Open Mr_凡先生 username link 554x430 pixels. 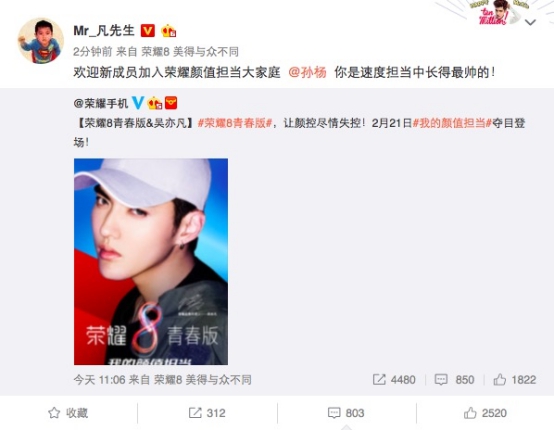click(x=104, y=31)
